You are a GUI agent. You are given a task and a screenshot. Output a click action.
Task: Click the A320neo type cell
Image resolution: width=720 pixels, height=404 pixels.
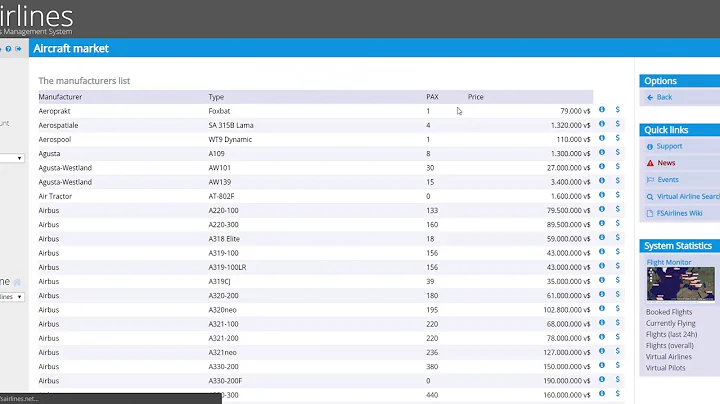coord(222,310)
